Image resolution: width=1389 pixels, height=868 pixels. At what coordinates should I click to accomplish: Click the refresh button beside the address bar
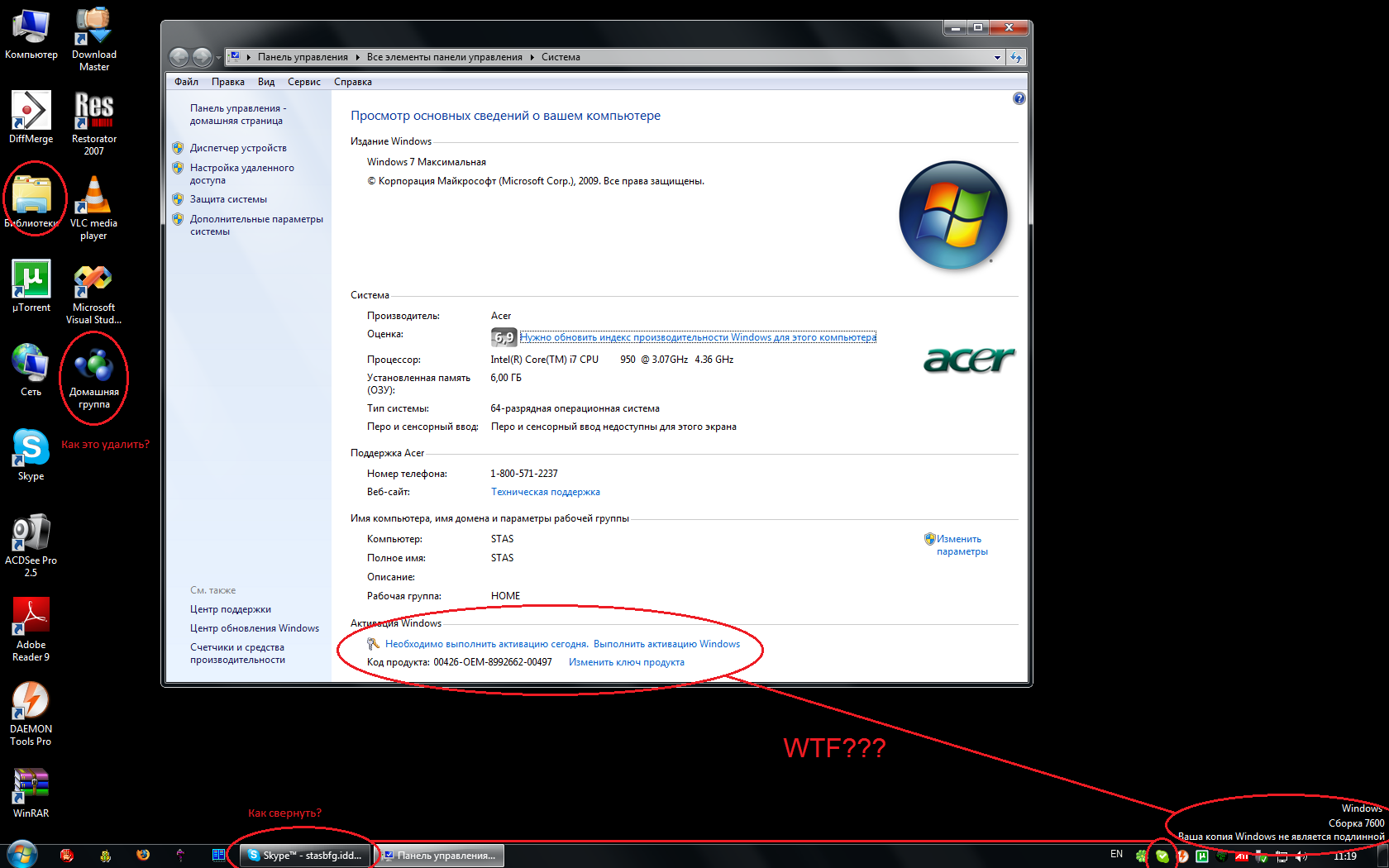[x=1016, y=57]
